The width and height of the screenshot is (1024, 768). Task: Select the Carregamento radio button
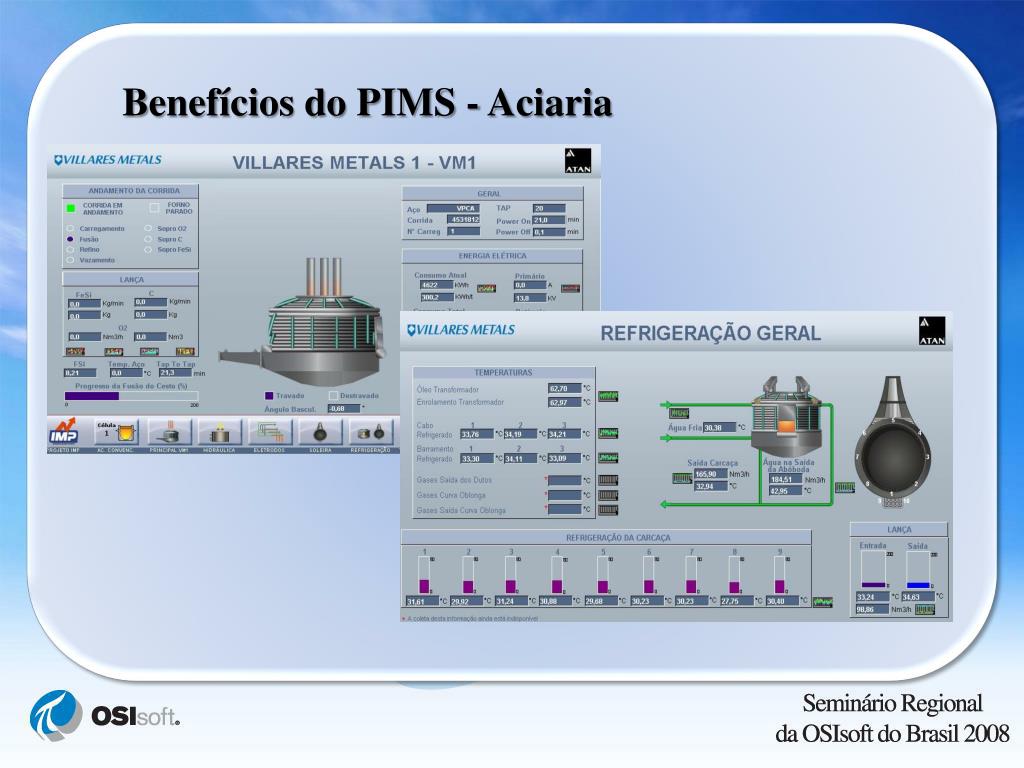click(x=70, y=229)
